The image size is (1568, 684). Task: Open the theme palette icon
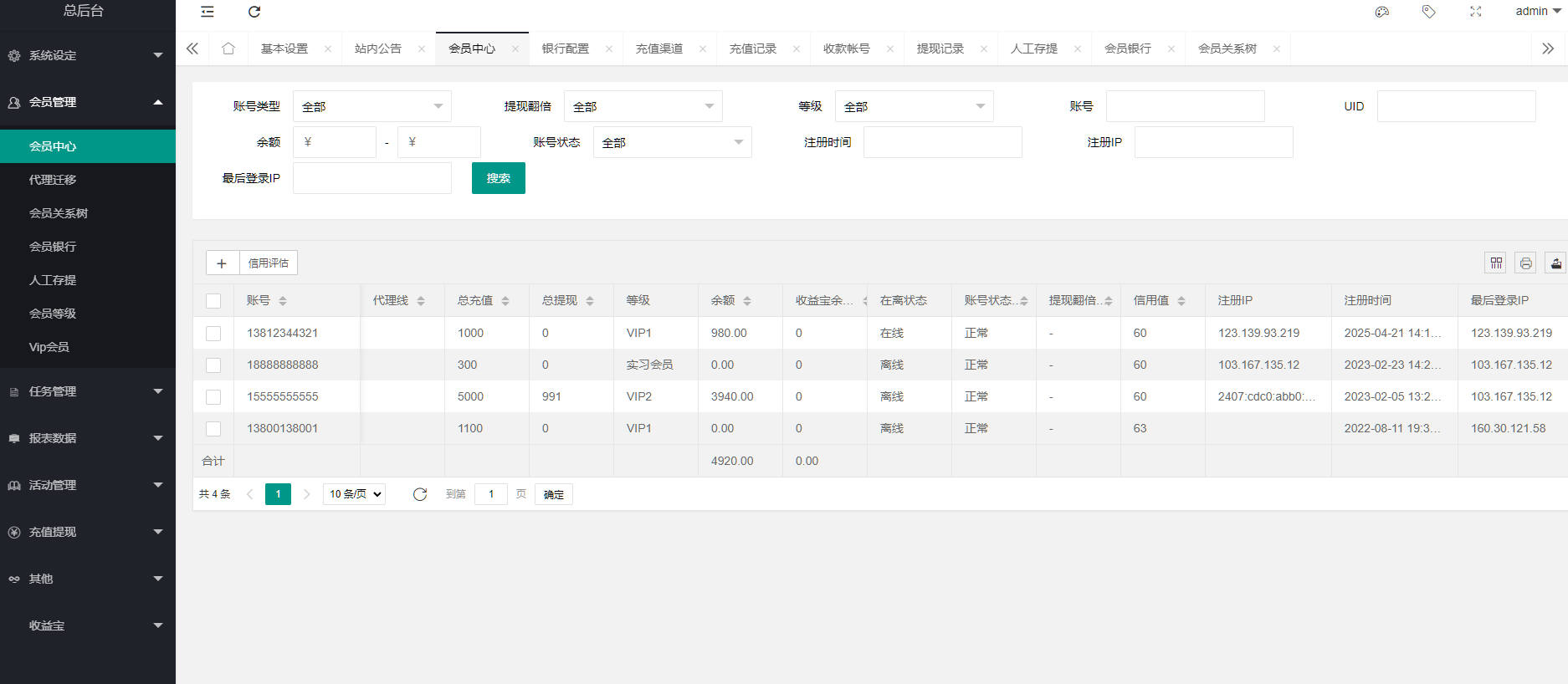[x=1381, y=12]
